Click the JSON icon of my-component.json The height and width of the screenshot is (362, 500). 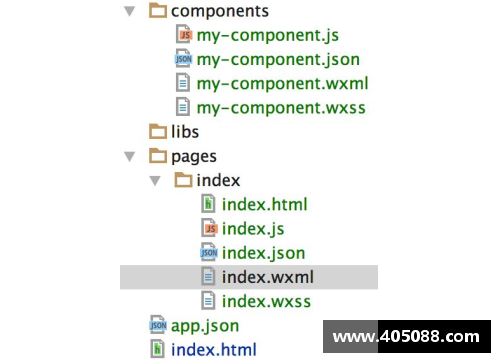tap(183, 59)
